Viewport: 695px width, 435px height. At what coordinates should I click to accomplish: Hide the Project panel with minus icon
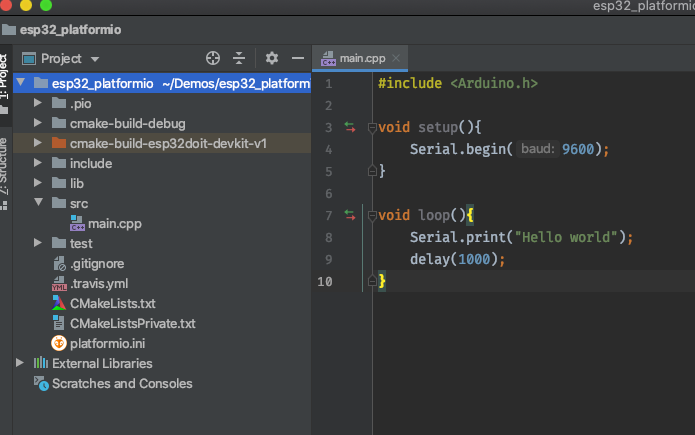pos(297,59)
